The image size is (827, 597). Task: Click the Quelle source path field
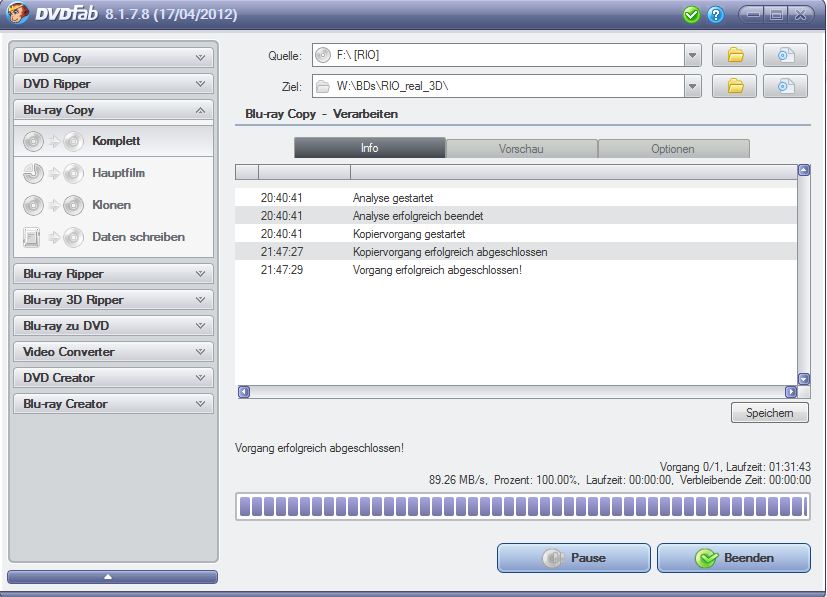point(498,55)
